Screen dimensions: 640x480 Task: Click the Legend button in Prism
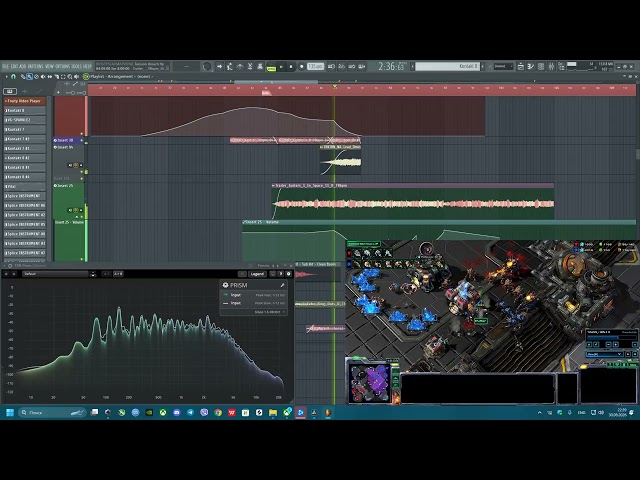[257, 274]
